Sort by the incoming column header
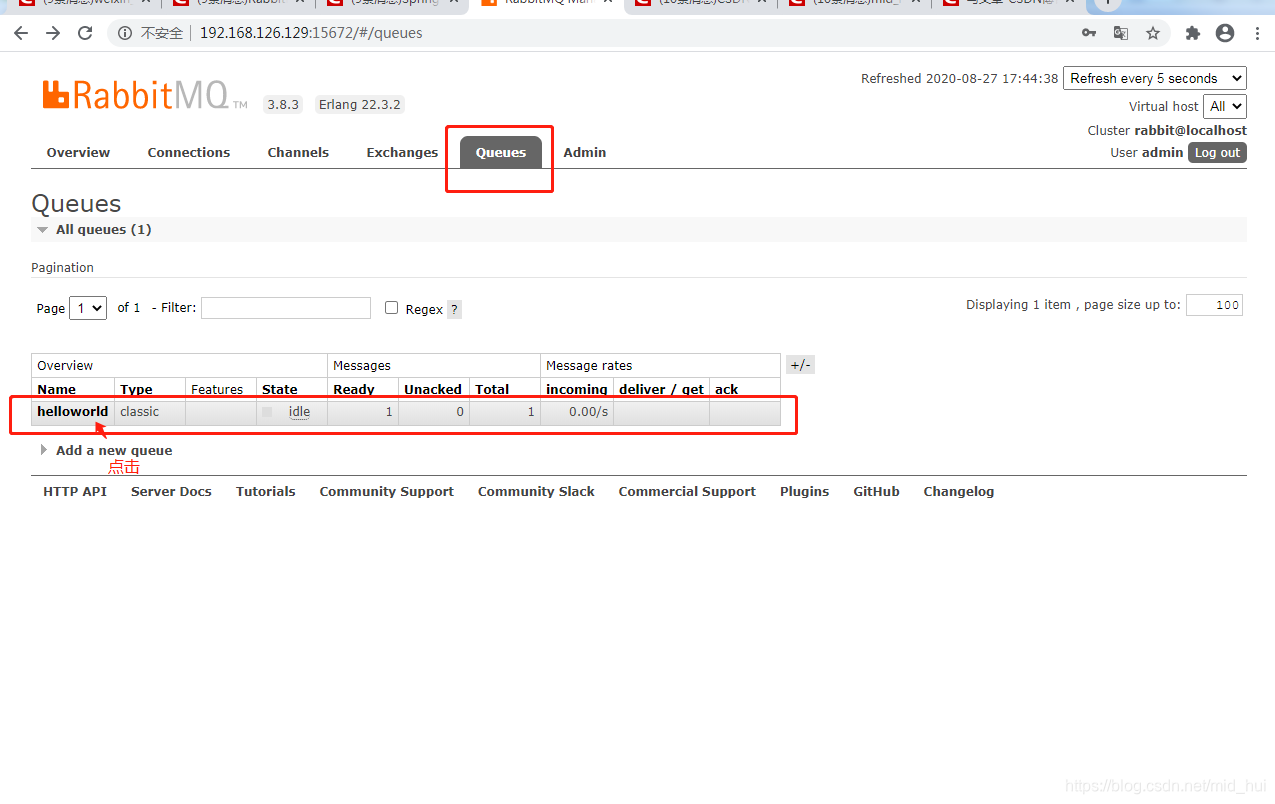Screen dimensions: 1275x804 [577, 389]
